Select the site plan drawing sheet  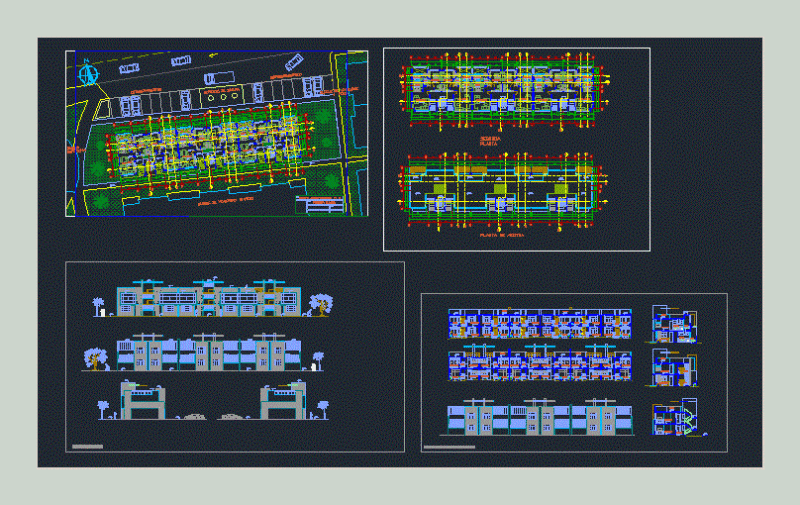click(x=216, y=133)
